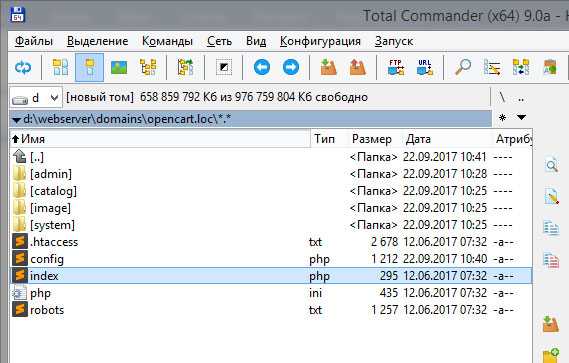Click the Invert selection toolbar icon
569x363 pixels.
pyautogui.click(x=224, y=68)
